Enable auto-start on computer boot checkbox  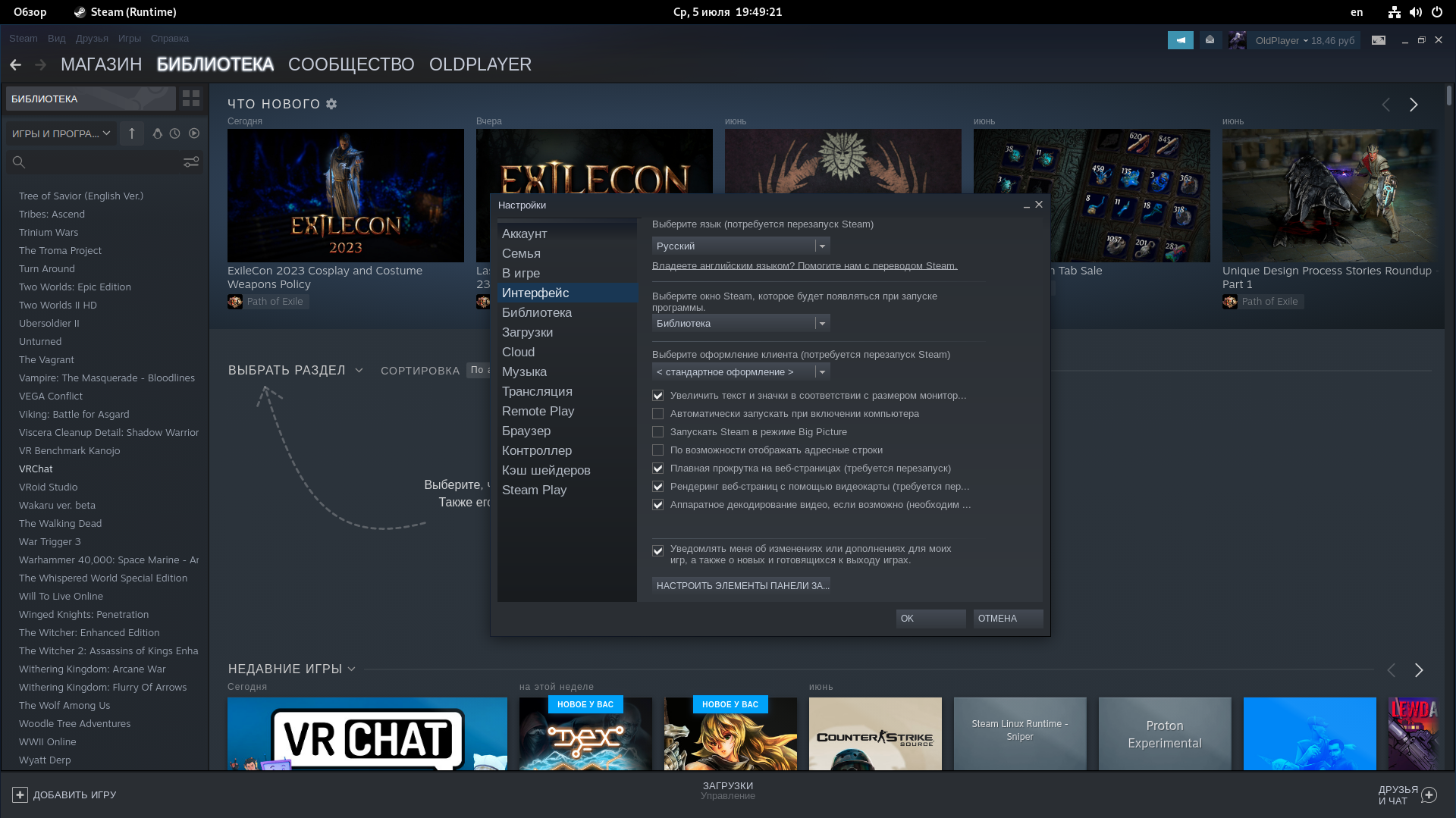(657, 414)
